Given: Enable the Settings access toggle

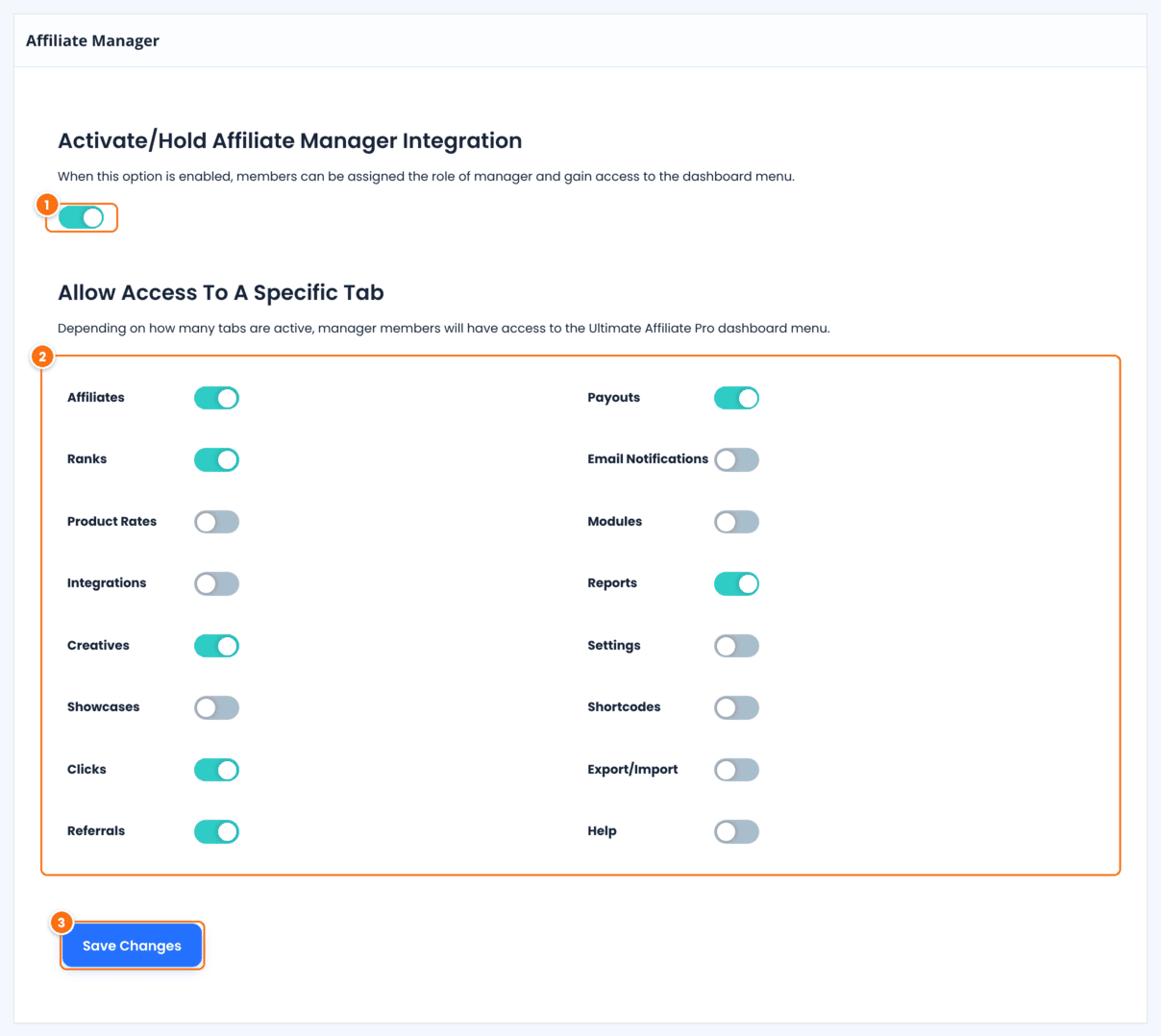Looking at the screenshot, I should 736,646.
